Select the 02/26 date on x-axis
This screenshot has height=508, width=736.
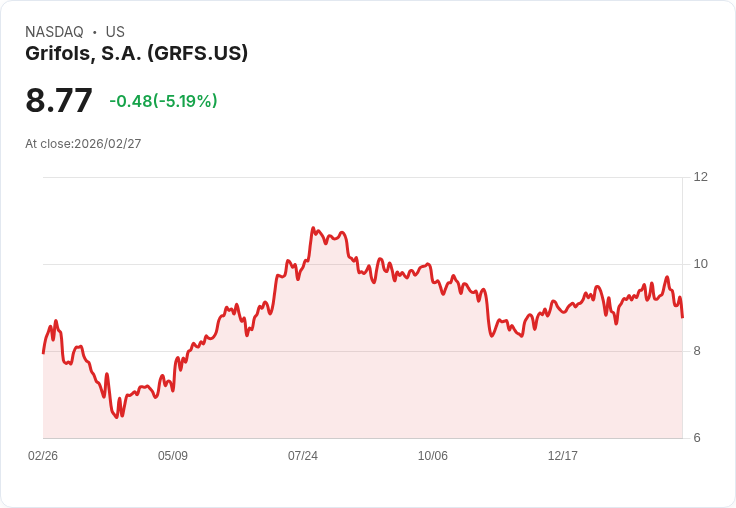click(x=43, y=456)
